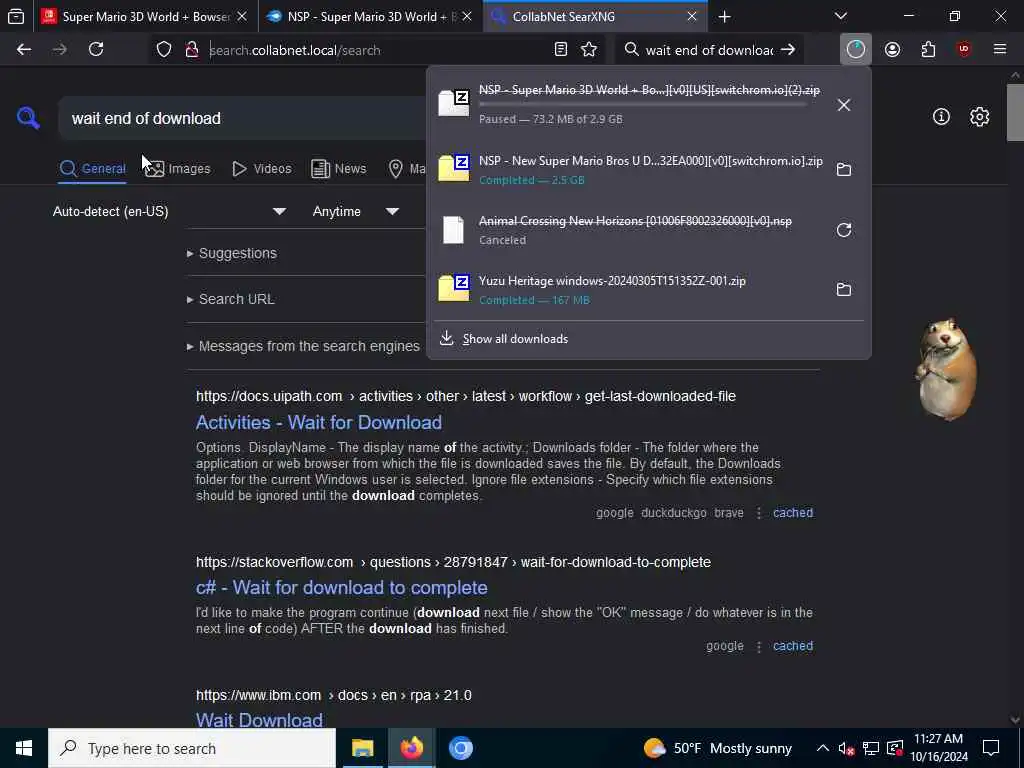Toggle reader view in the address bar
The image size is (1024, 768).
560,50
